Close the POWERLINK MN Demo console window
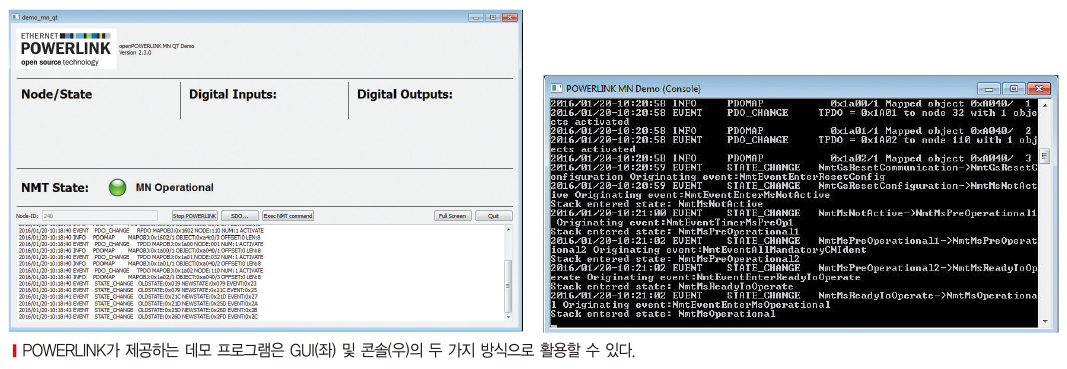 (1038, 89)
